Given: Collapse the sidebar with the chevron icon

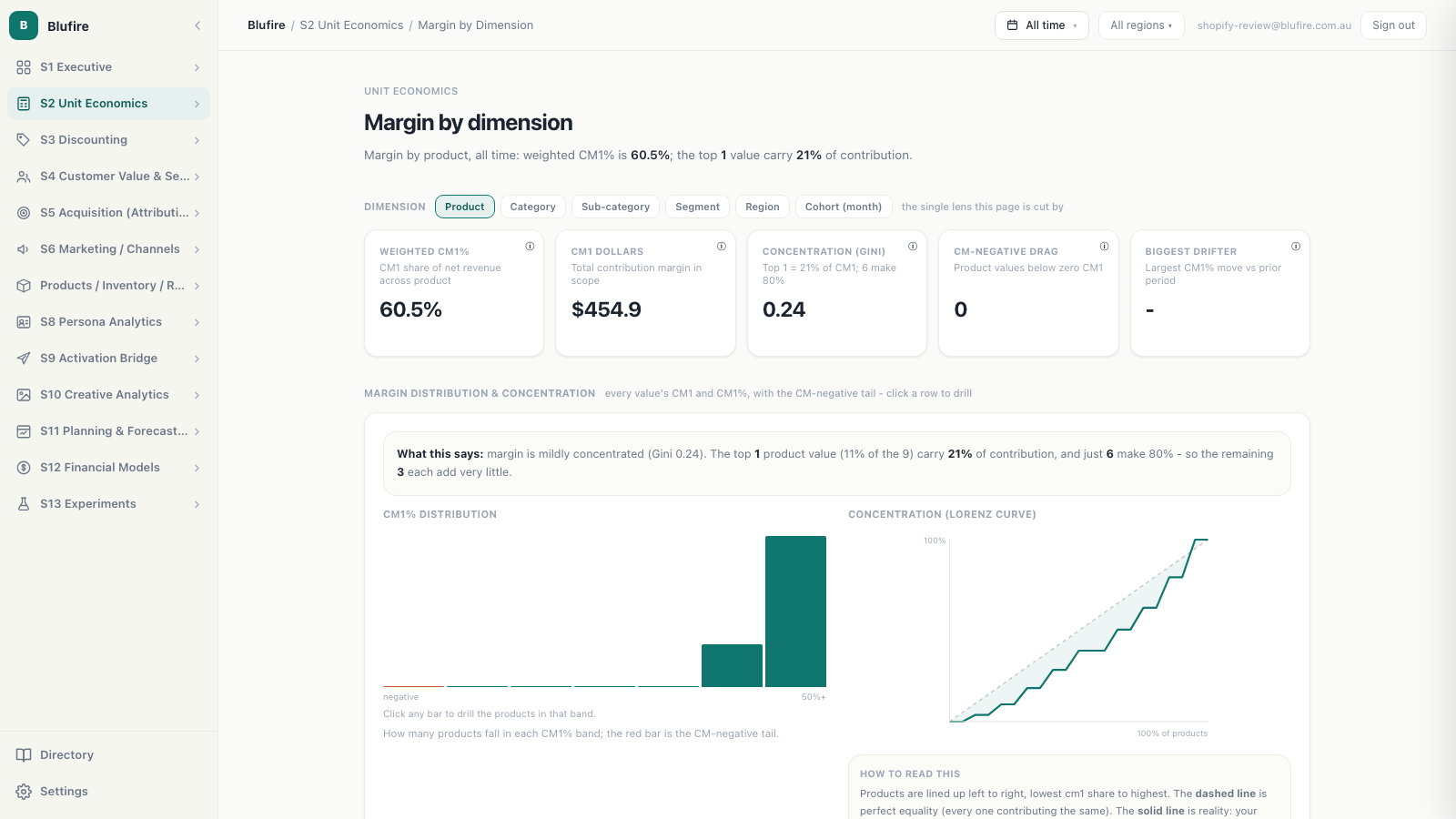Looking at the screenshot, I should [x=197, y=25].
